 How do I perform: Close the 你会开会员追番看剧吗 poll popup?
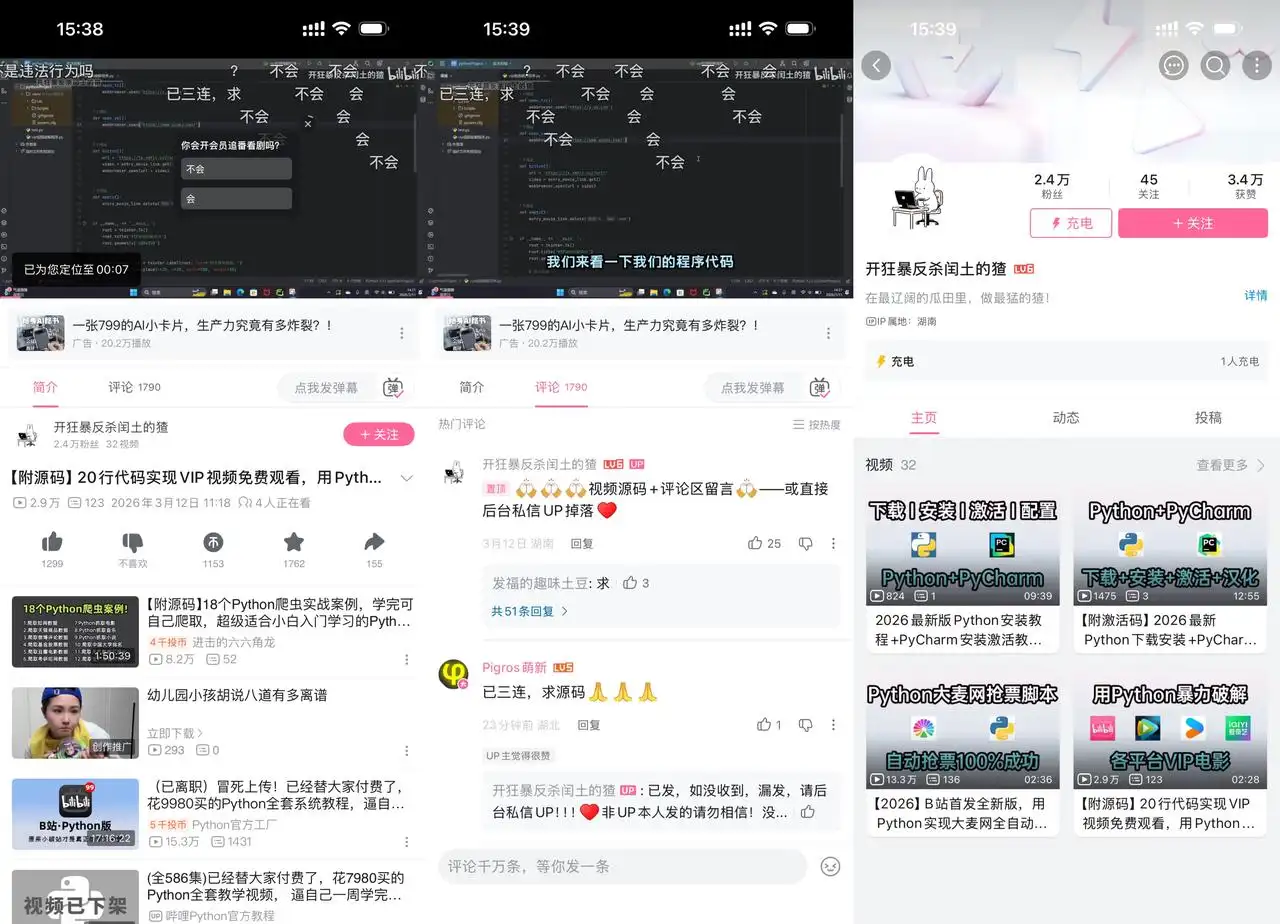pyautogui.click(x=308, y=123)
